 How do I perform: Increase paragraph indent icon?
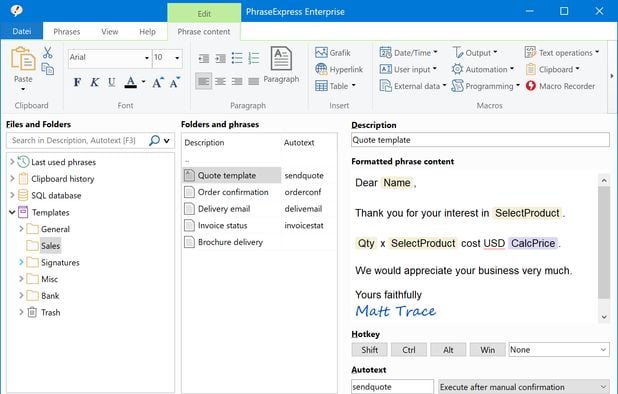tap(220, 59)
